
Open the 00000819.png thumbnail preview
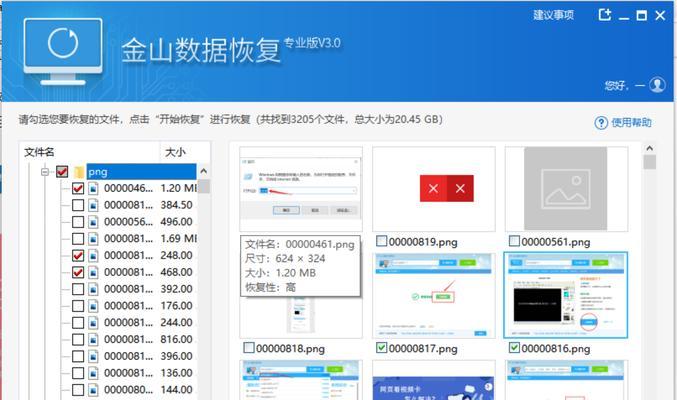coord(434,189)
